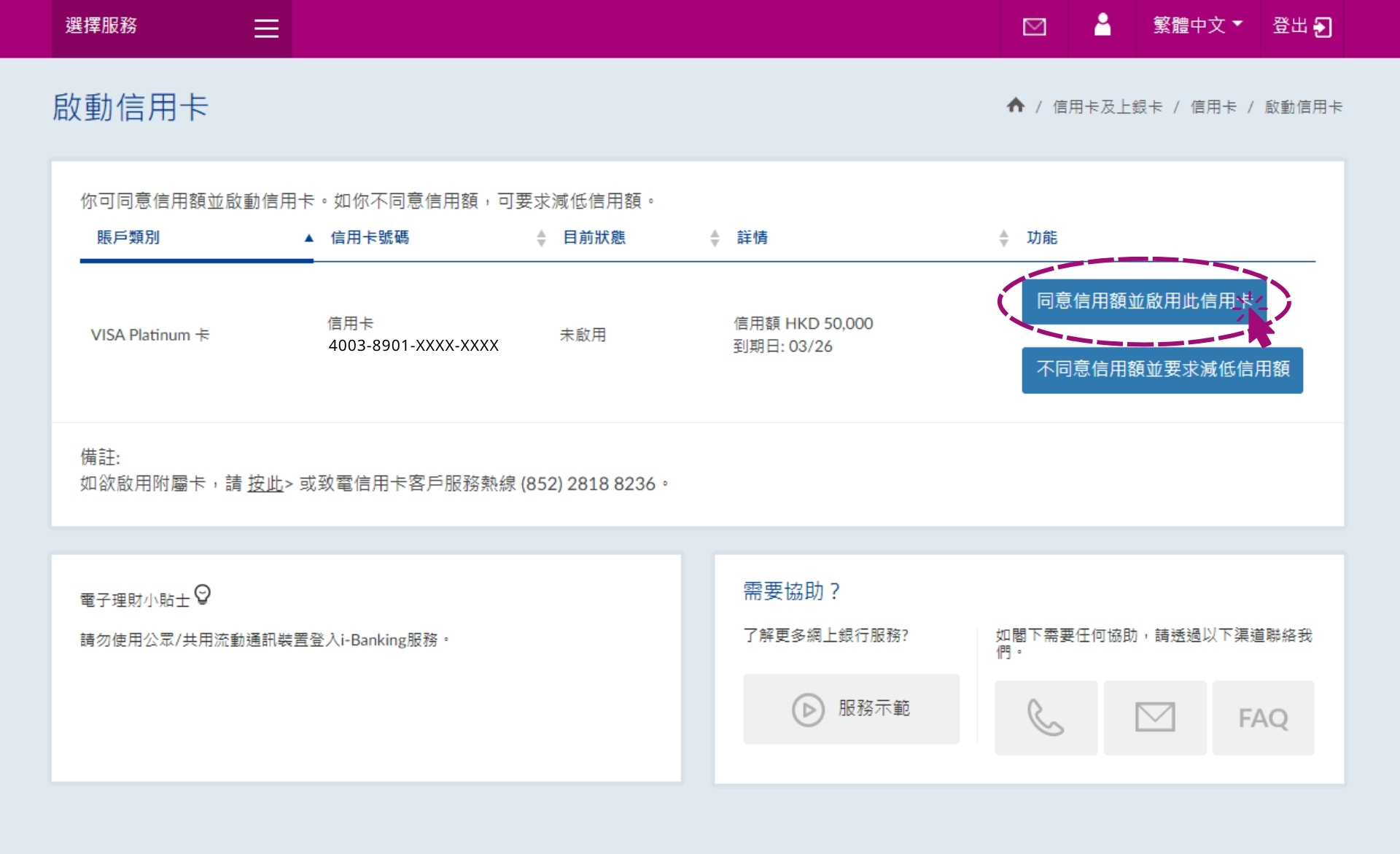The height and width of the screenshot is (854, 1400).
Task: Click 功能 column header
Action: [1041, 238]
